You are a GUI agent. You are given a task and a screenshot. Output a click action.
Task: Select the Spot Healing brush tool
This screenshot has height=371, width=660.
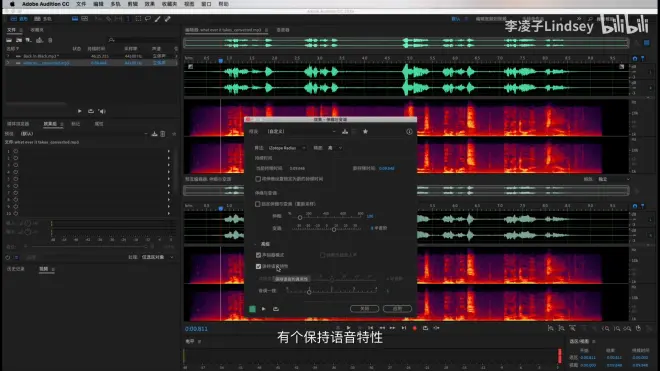tap(168, 19)
